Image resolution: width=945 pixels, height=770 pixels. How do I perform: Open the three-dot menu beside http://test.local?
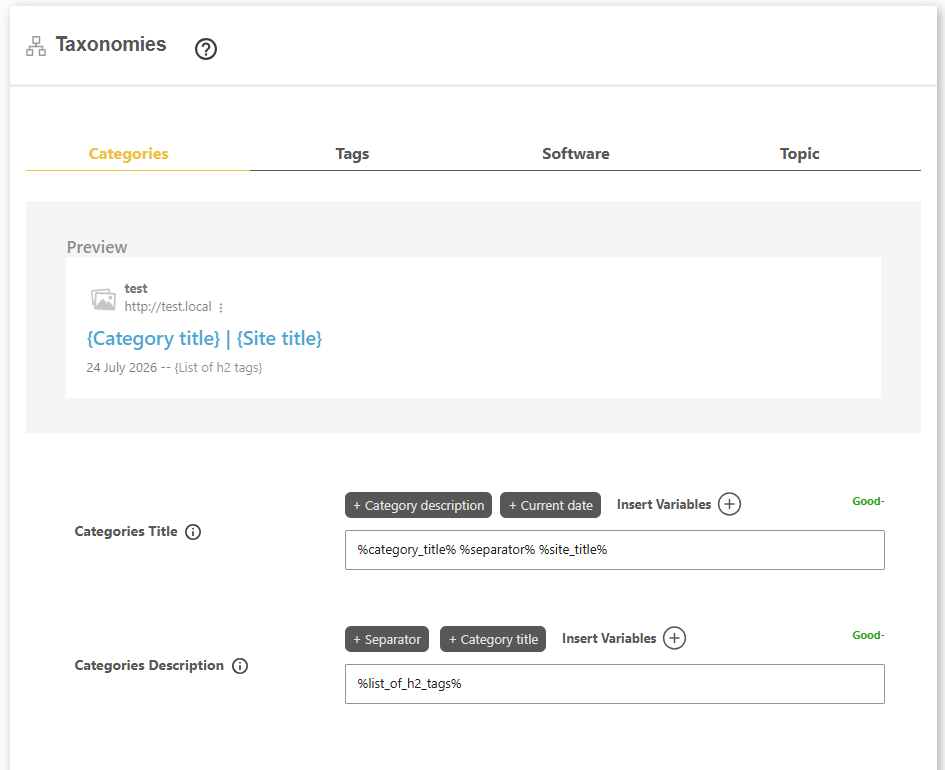(x=221, y=307)
